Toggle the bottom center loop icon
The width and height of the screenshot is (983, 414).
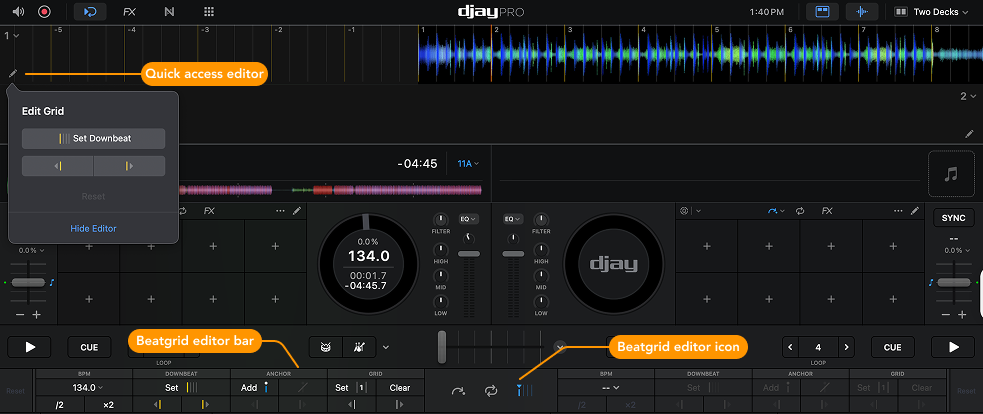[491, 391]
